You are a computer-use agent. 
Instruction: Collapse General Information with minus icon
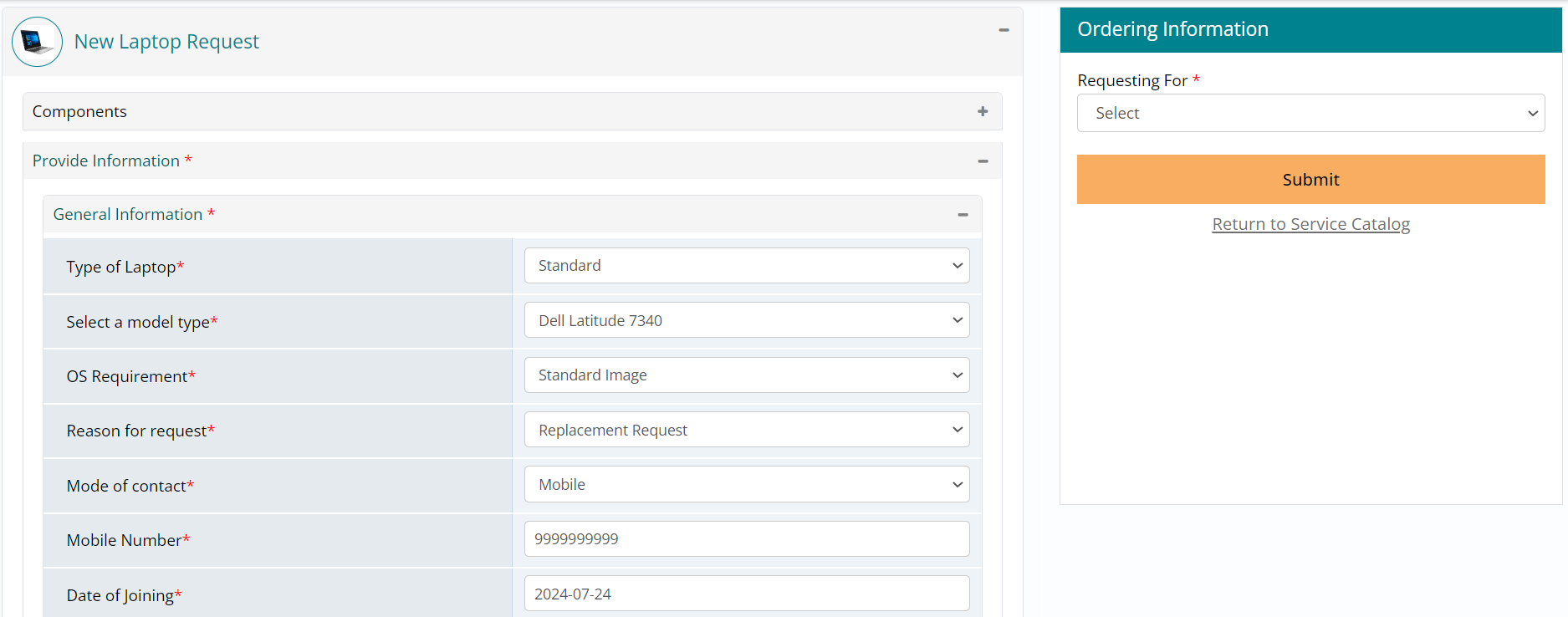pyautogui.click(x=963, y=215)
